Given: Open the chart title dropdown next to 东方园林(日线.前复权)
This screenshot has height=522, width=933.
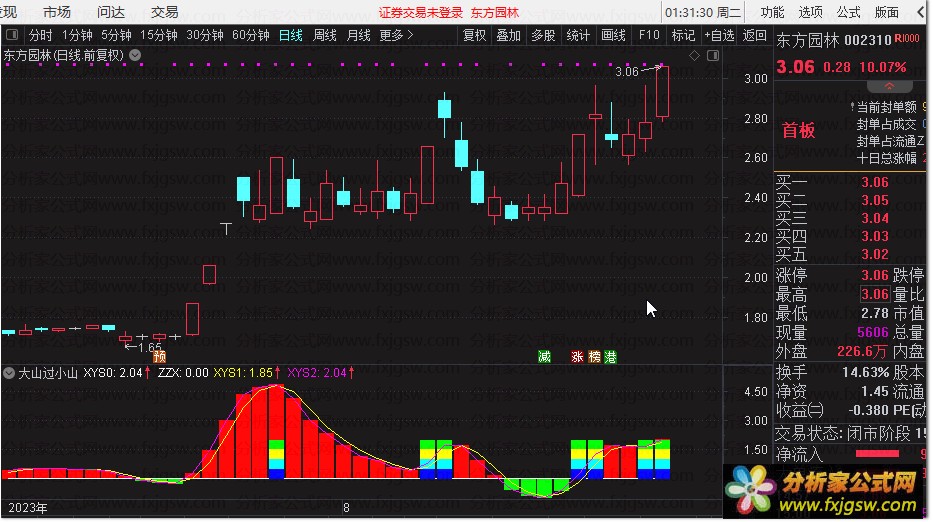Looking at the screenshot, I should (135, 55).
